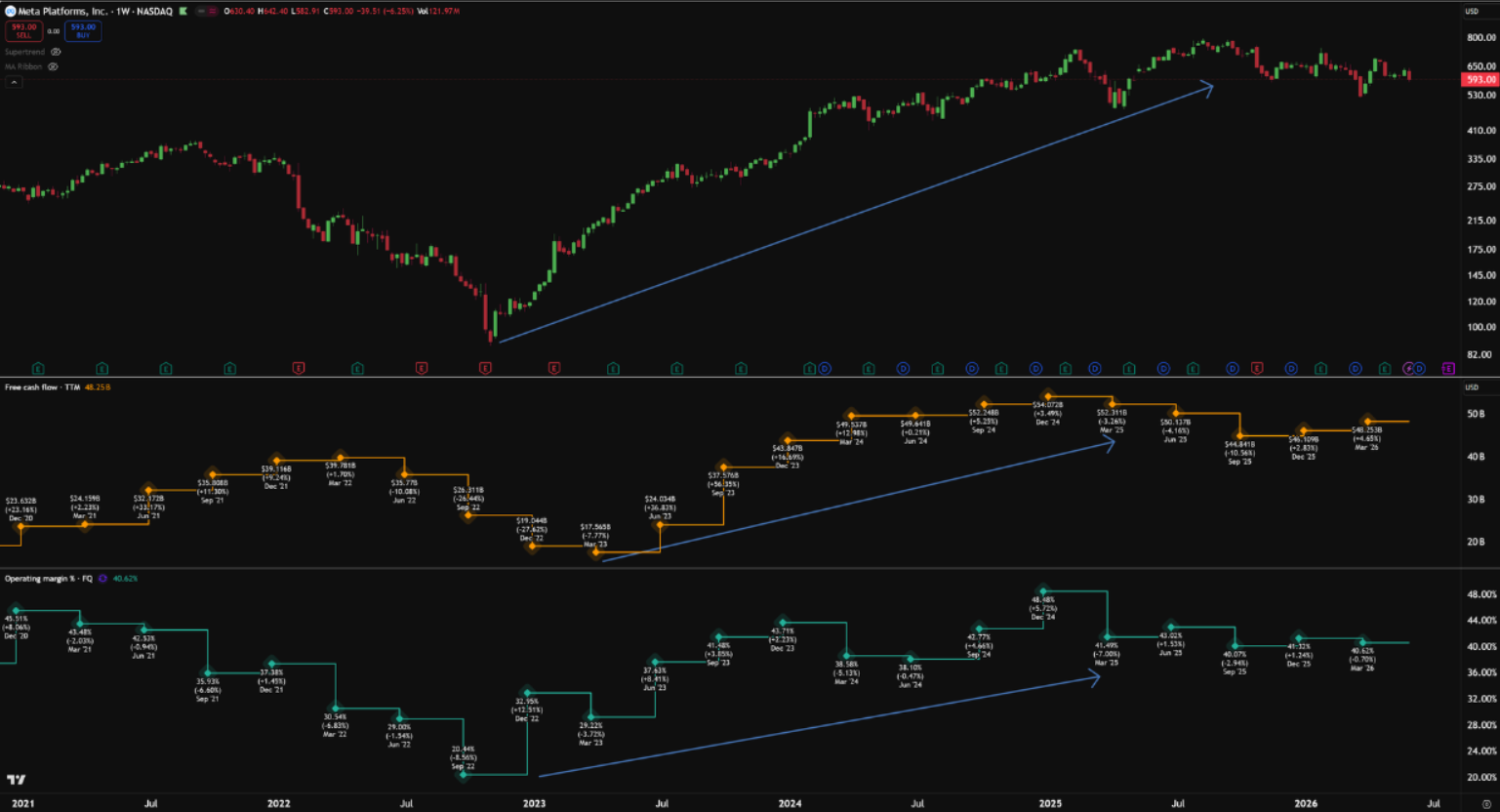Click the $39.781B Mar '22 free cash flow point
Viewport: 1500px width, 812px height.
[x=341, y=457]
